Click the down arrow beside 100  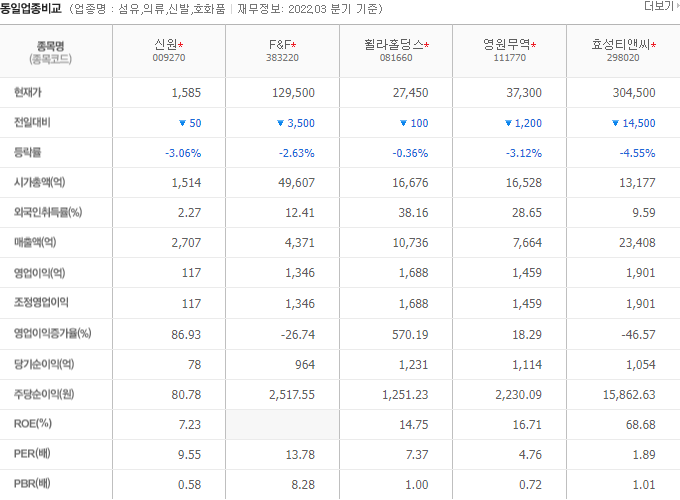click(x=403, y=123)
